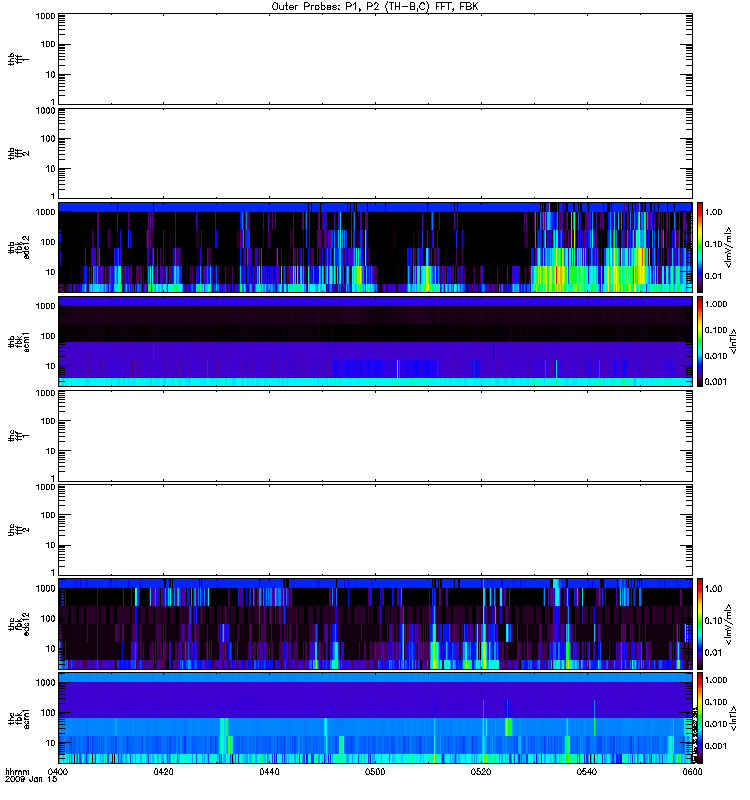750x800 pixels.
Task: Click the empty thc fff 1 plot panel
Action: pyautogui.click(x=376, y=436)
